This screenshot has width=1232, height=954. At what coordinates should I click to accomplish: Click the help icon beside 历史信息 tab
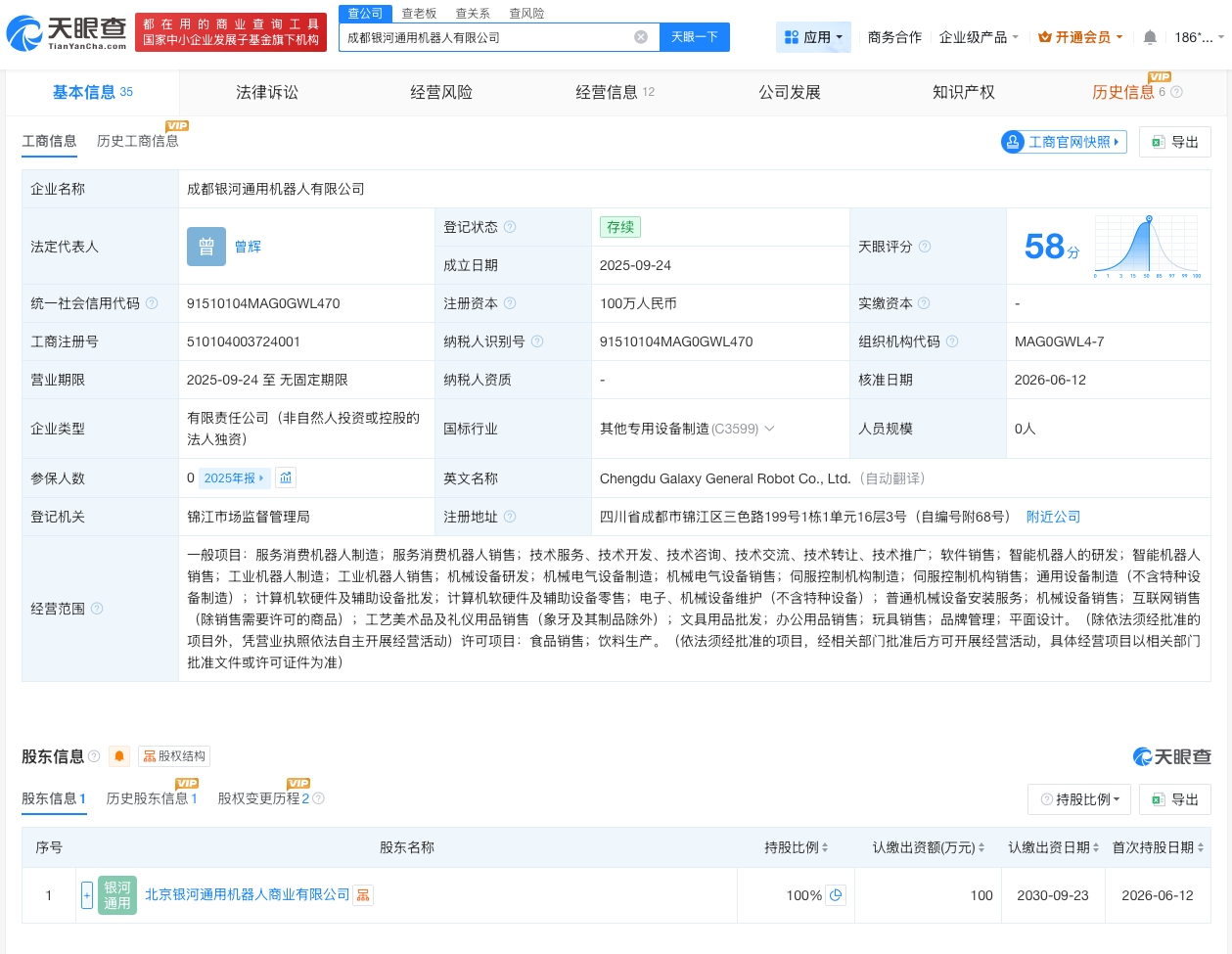click(x=1177, y=92)
